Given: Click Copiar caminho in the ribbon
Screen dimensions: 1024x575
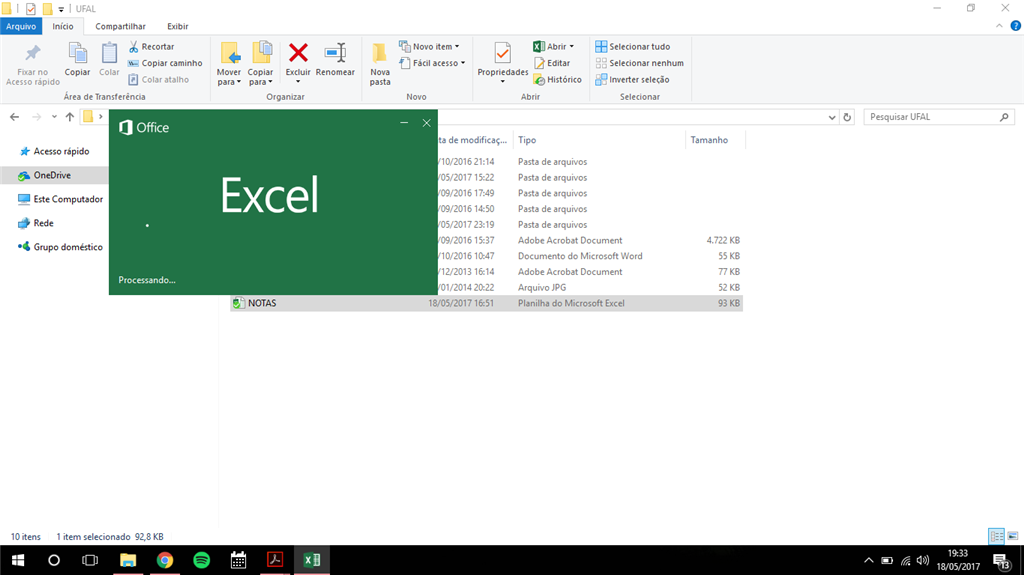Looking at the screenshot, I should 165,63.
